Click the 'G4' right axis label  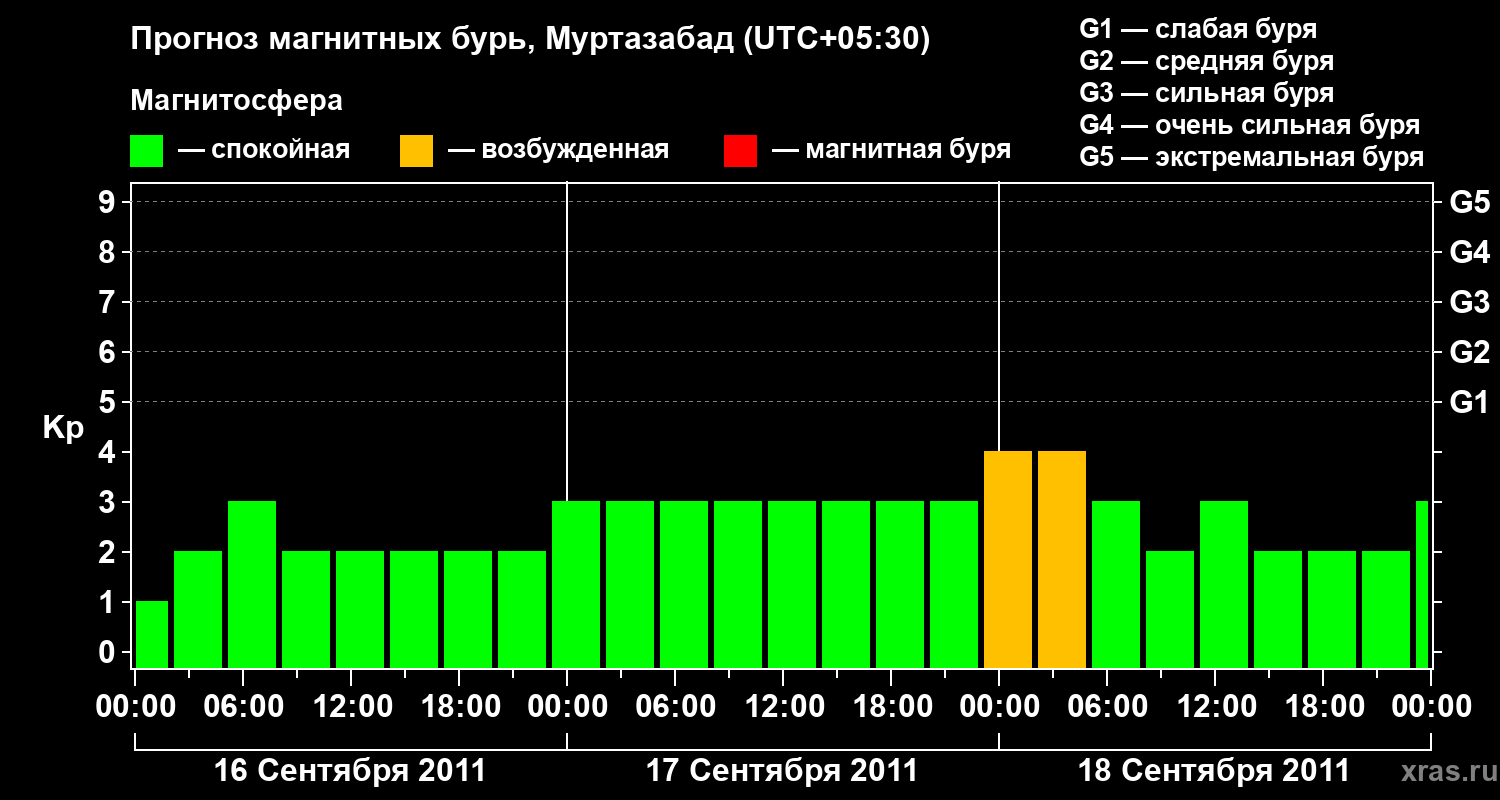click(1469, 252)
